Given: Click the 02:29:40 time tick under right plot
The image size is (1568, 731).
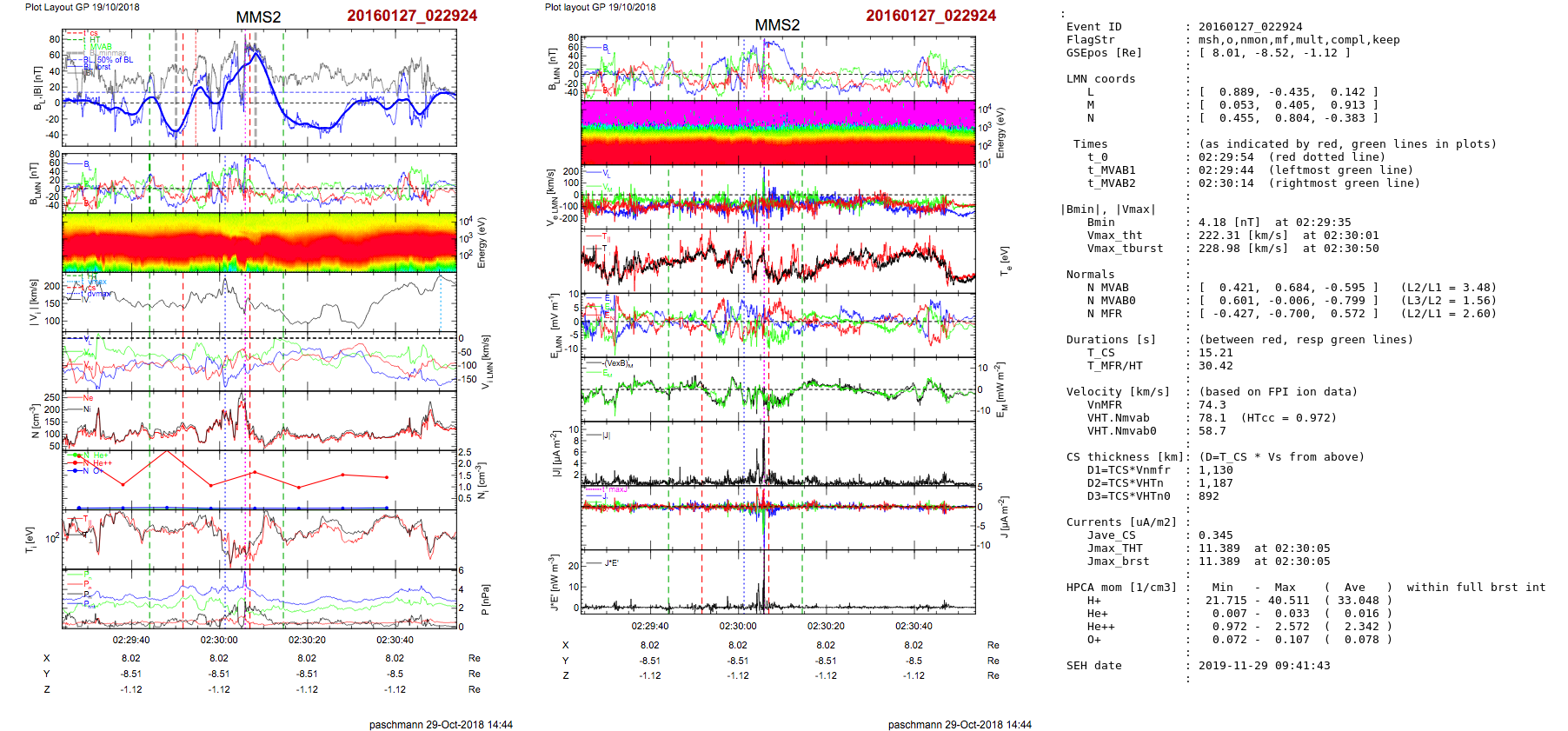Looking at the screenshot, I should pyautogui.click(x=650, y=626).
